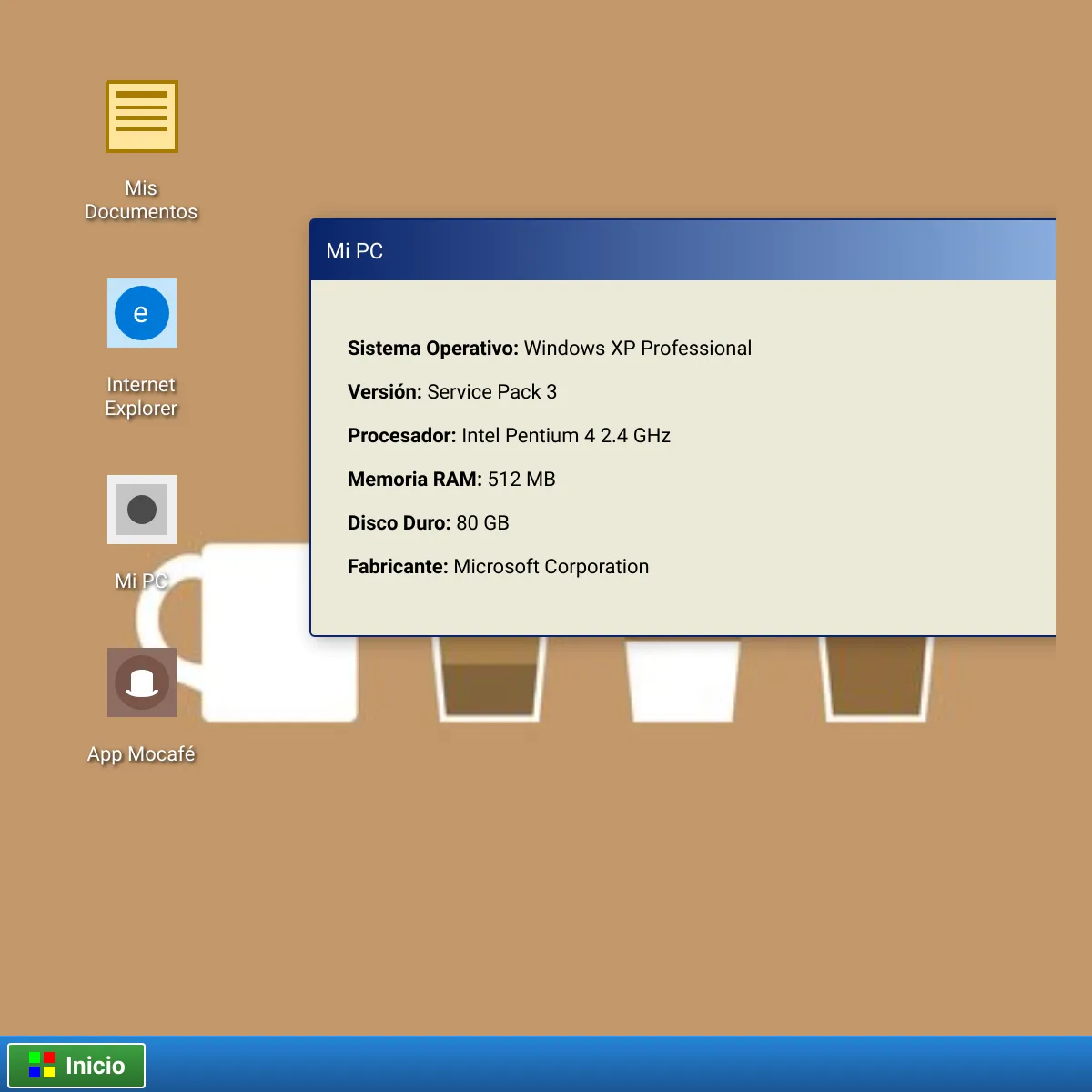Click the 'Mi PC' window title text
The height and width of the screenshot is (1092, 1092).
pyautogui.click(x=355, y=251)
